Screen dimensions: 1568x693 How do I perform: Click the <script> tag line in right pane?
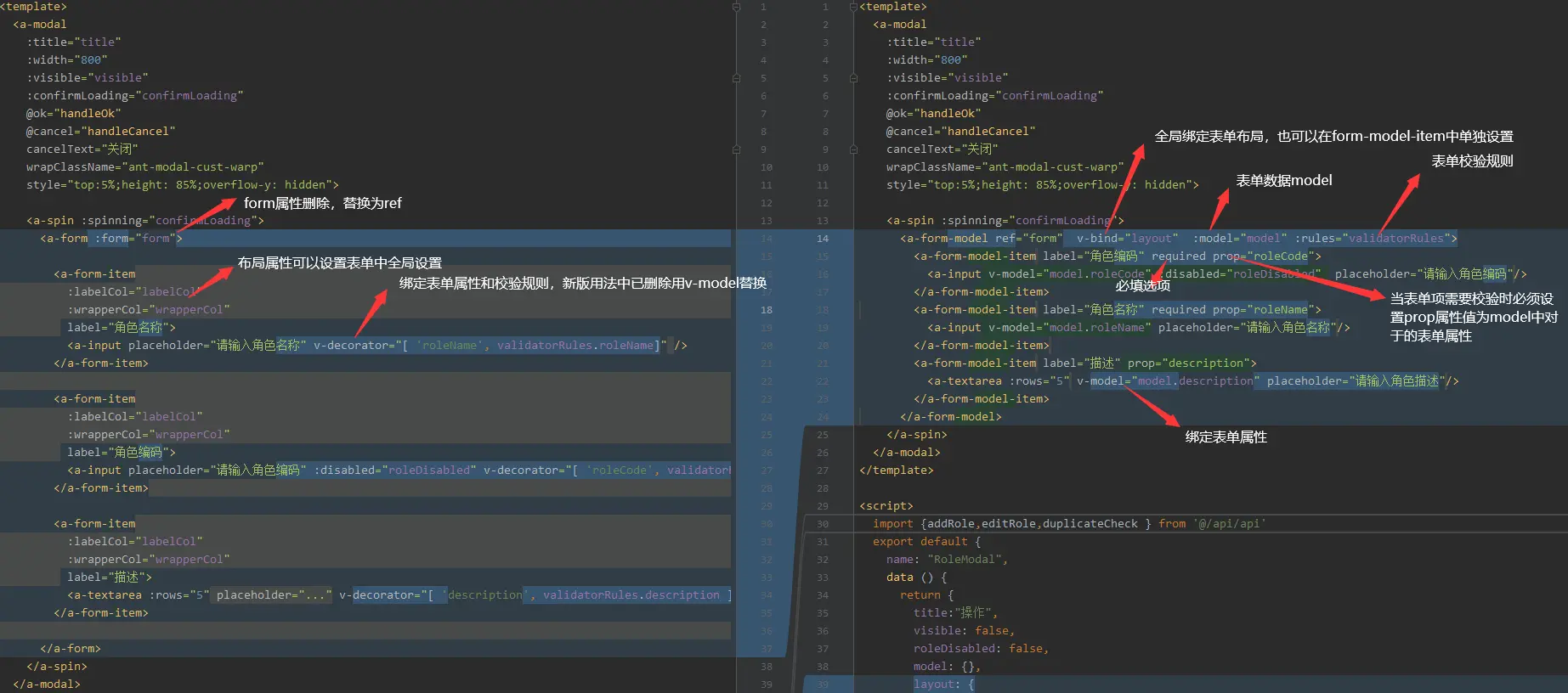pyautogui.click(x=886, y=506)
